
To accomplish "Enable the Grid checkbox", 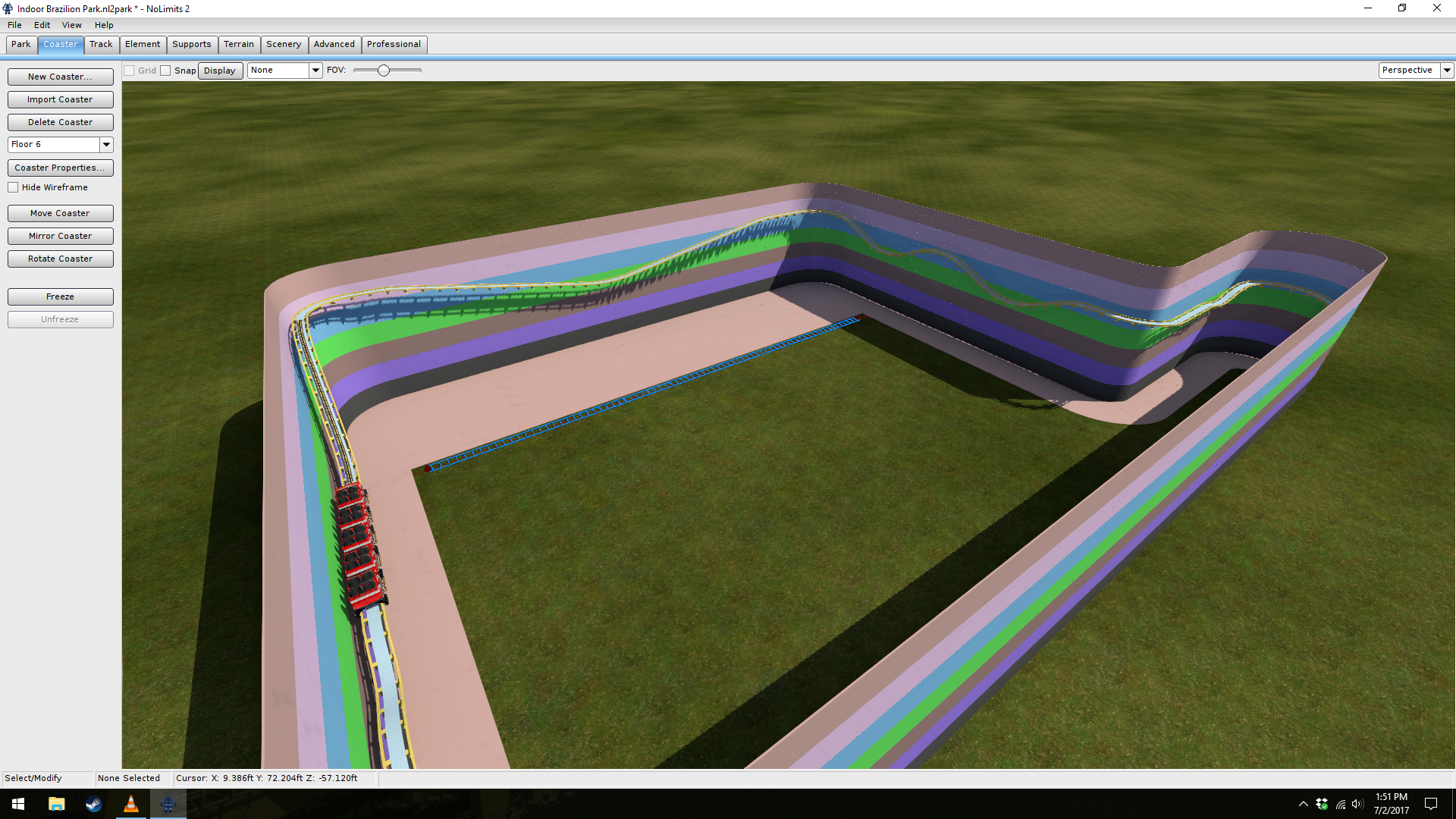I will tap(130, 71).
